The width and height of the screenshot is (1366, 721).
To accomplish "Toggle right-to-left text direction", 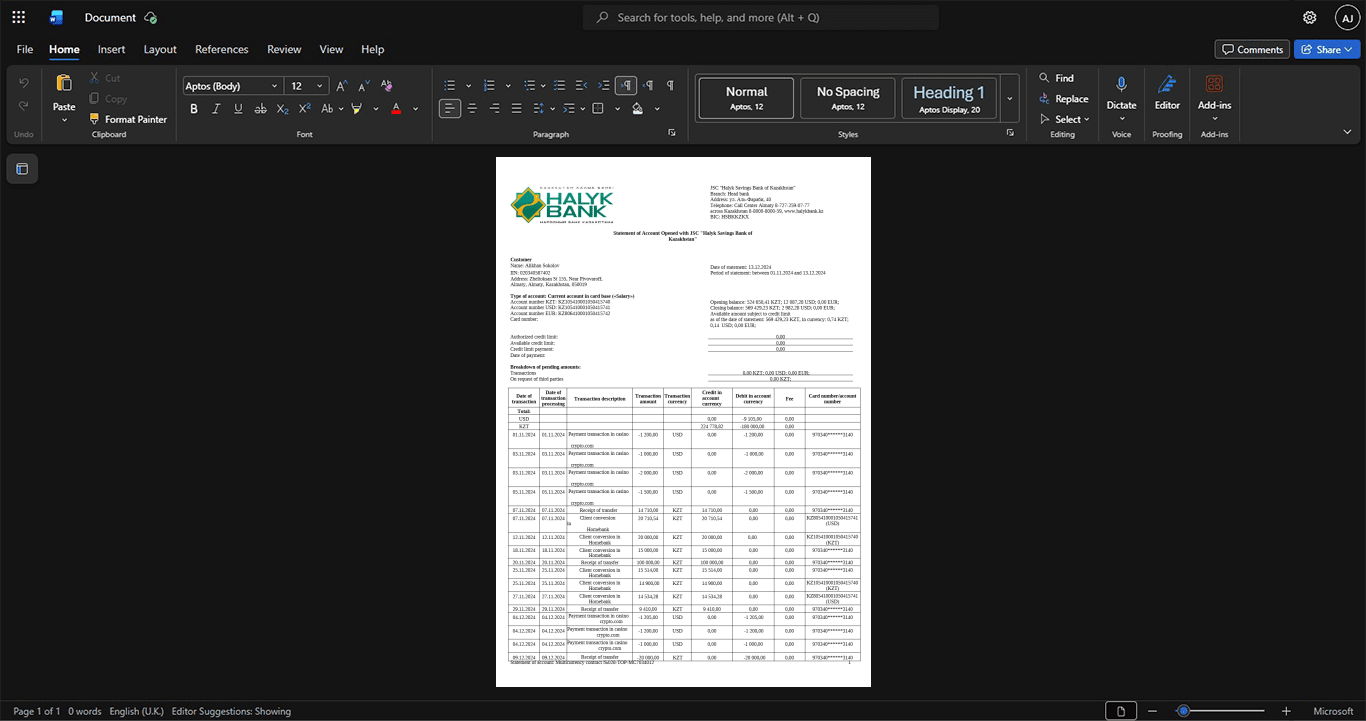I will (648, 86).
